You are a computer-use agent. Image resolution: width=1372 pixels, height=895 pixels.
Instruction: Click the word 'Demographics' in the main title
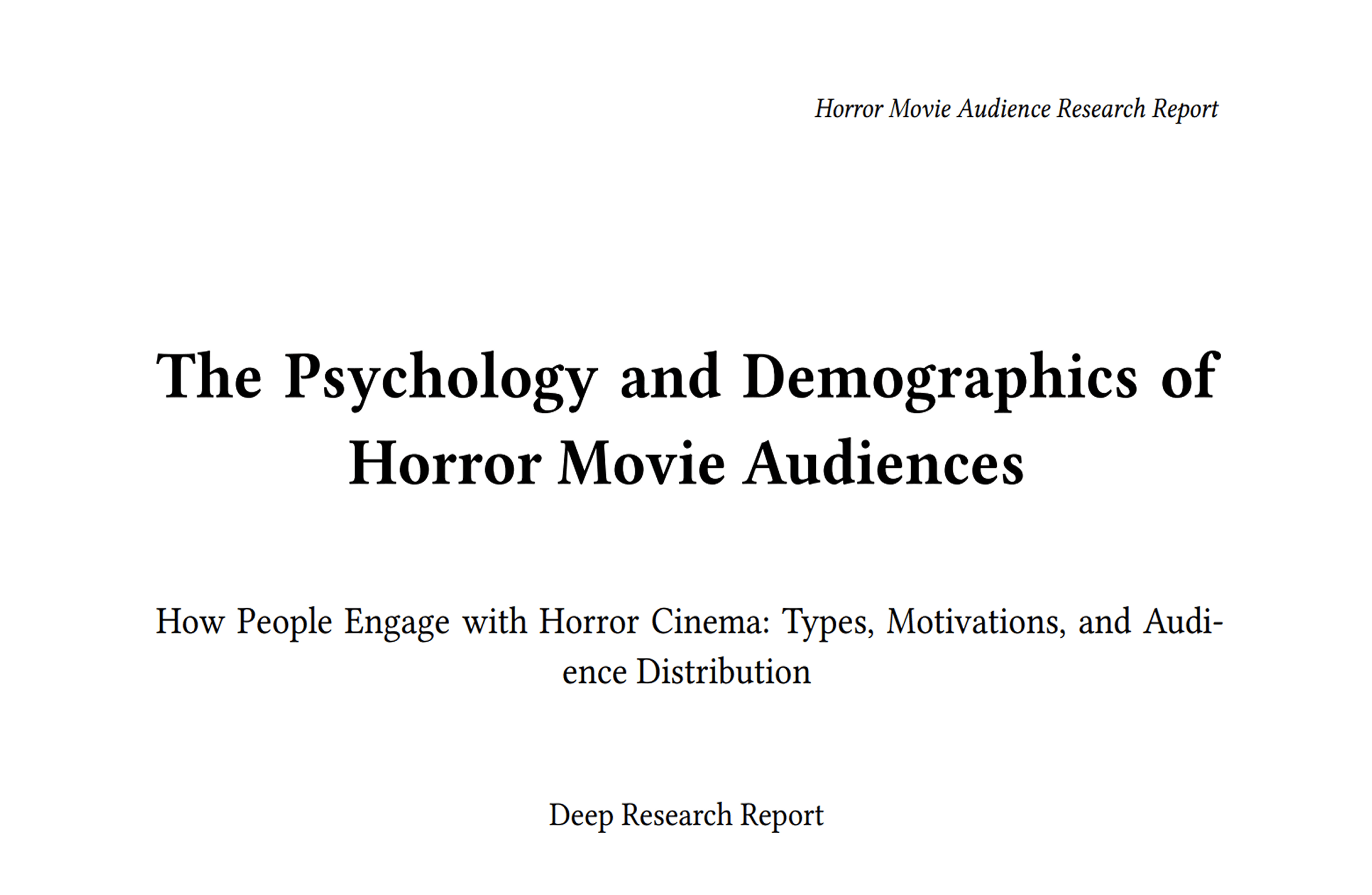940,378
